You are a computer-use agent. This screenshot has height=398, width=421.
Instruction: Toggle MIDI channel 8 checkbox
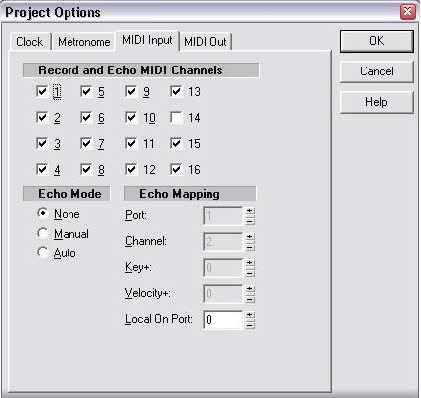tap(86, 169)
